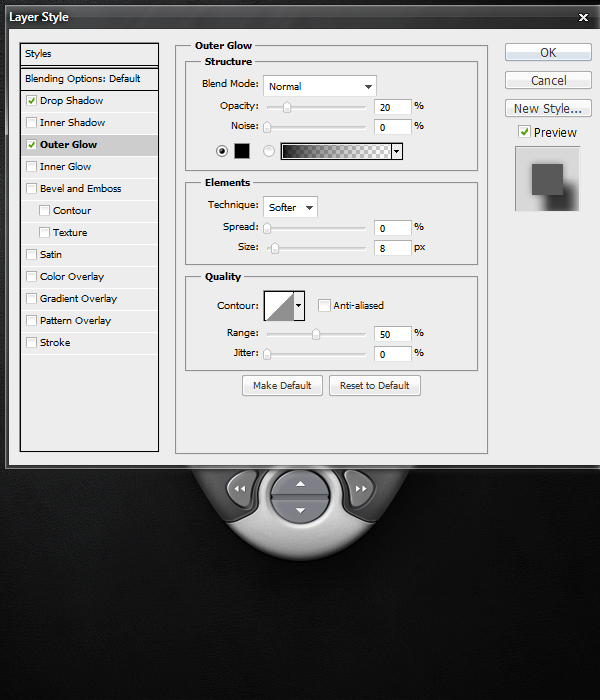
Task: Click the Size slider handle
Action: (x=275, y=248)
